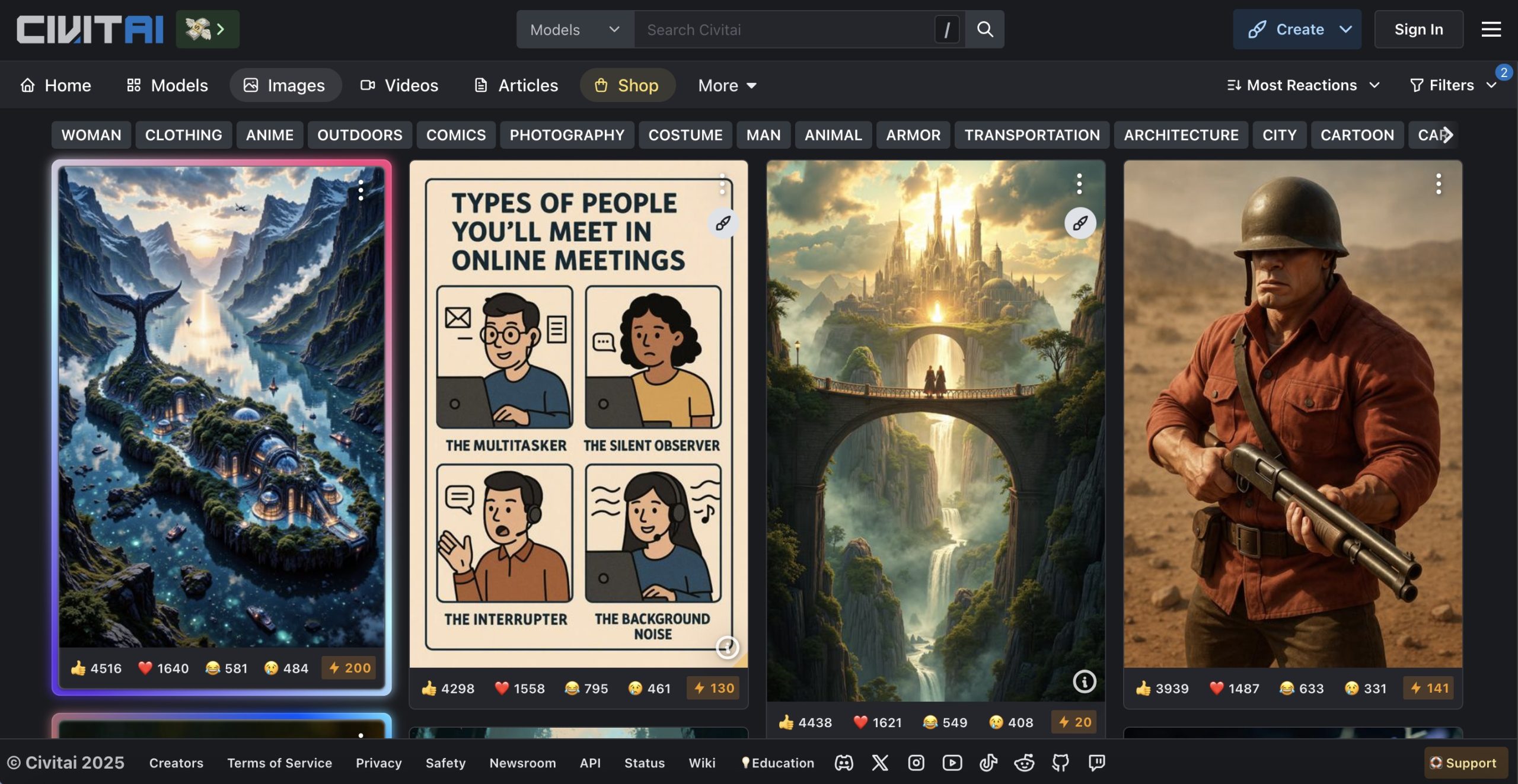The image size is (1518, 784).
Task: Open the Wiki footer link
Action: 702,763
